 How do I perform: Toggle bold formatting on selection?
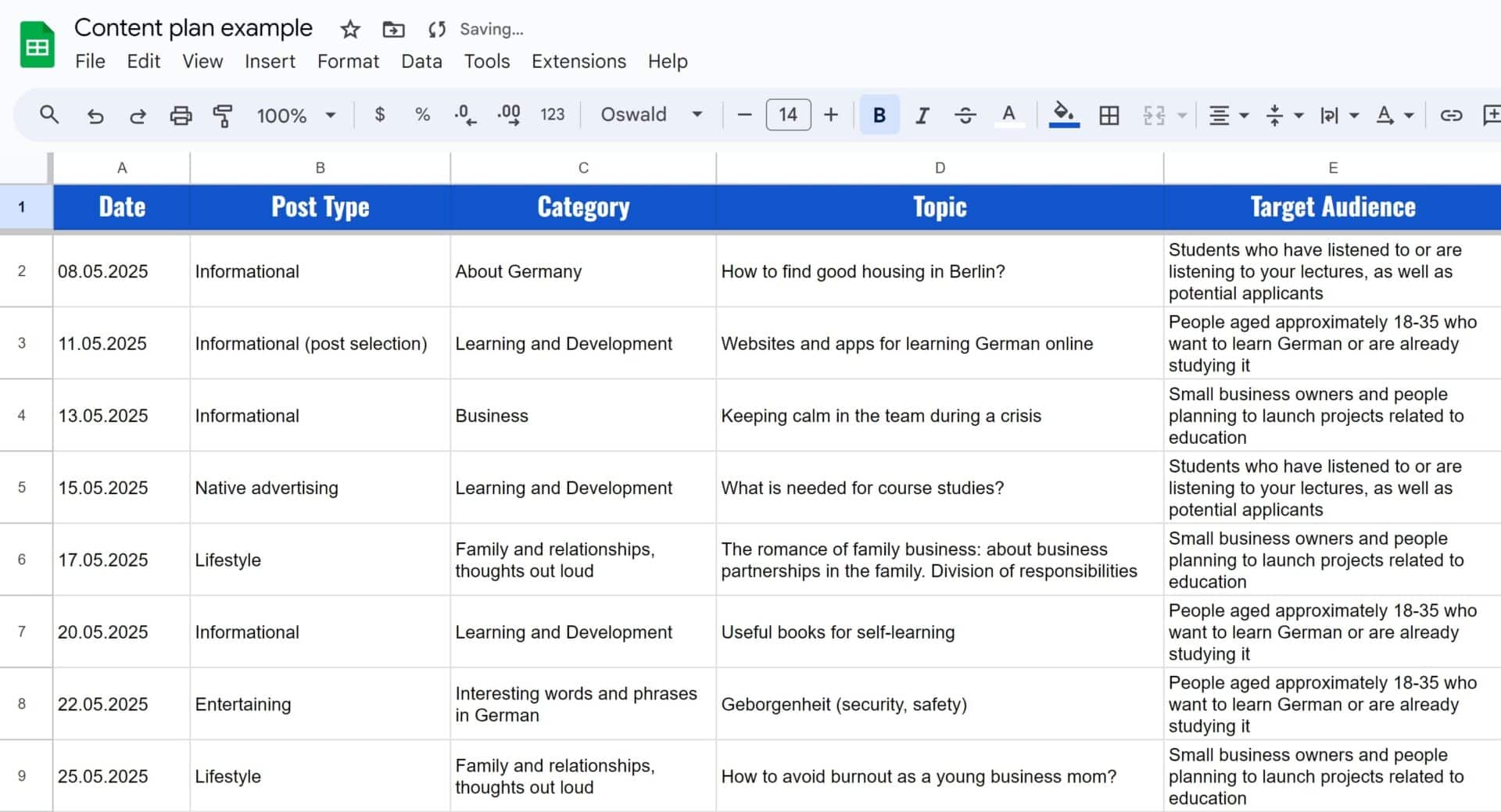879,115
